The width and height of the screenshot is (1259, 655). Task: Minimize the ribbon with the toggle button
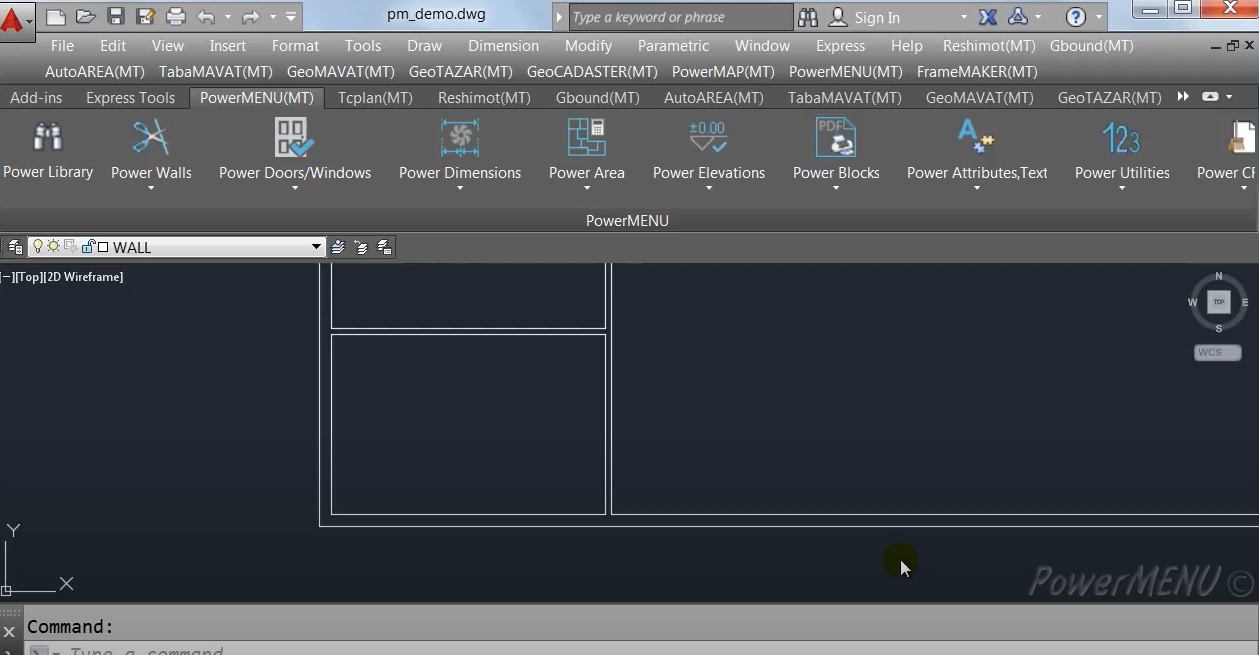click(1210, 97)
